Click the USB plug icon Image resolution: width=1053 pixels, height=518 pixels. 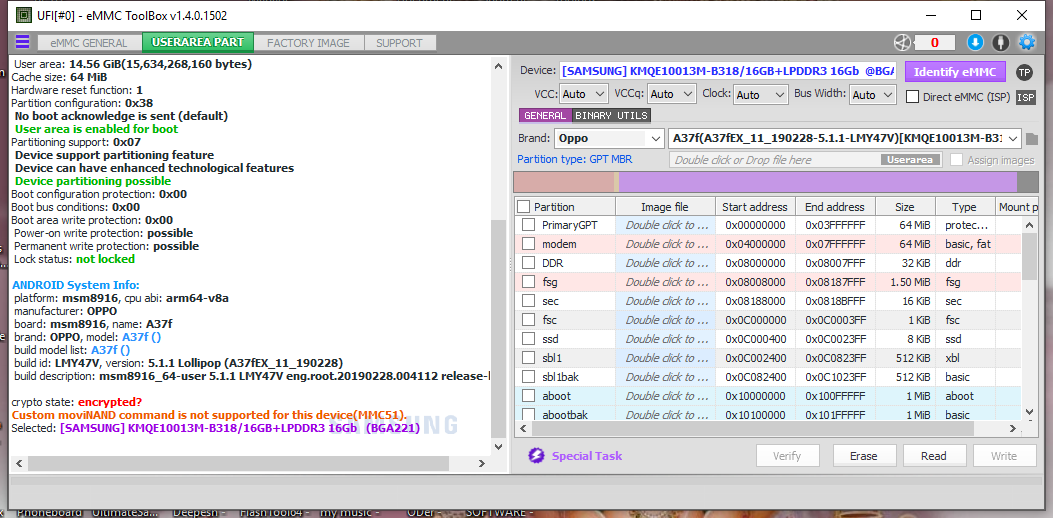[x=1001, y=42]
